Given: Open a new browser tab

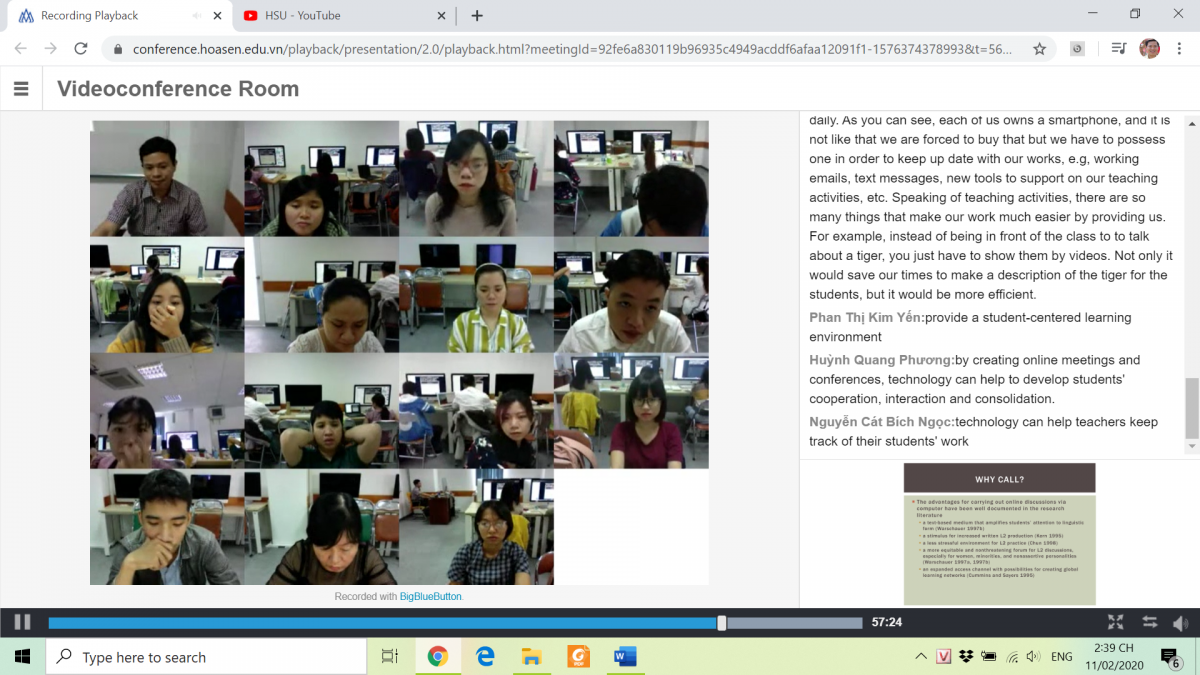Looking at the screenshot, I should coord(477,15).
